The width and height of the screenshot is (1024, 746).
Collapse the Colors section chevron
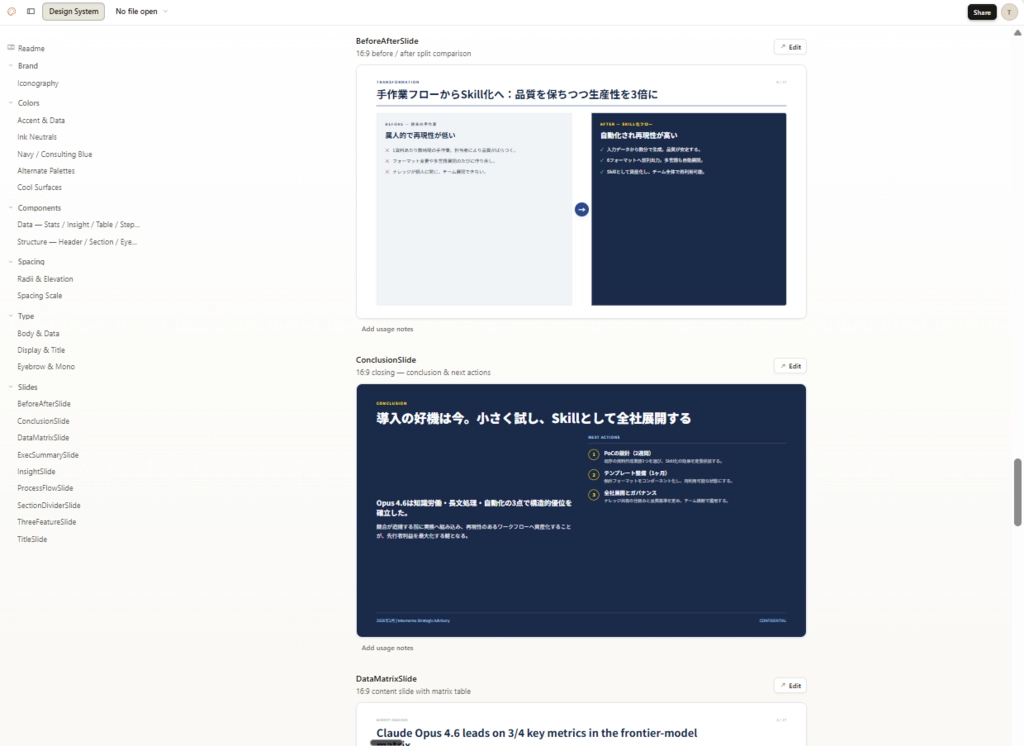[x=10, y=103]
